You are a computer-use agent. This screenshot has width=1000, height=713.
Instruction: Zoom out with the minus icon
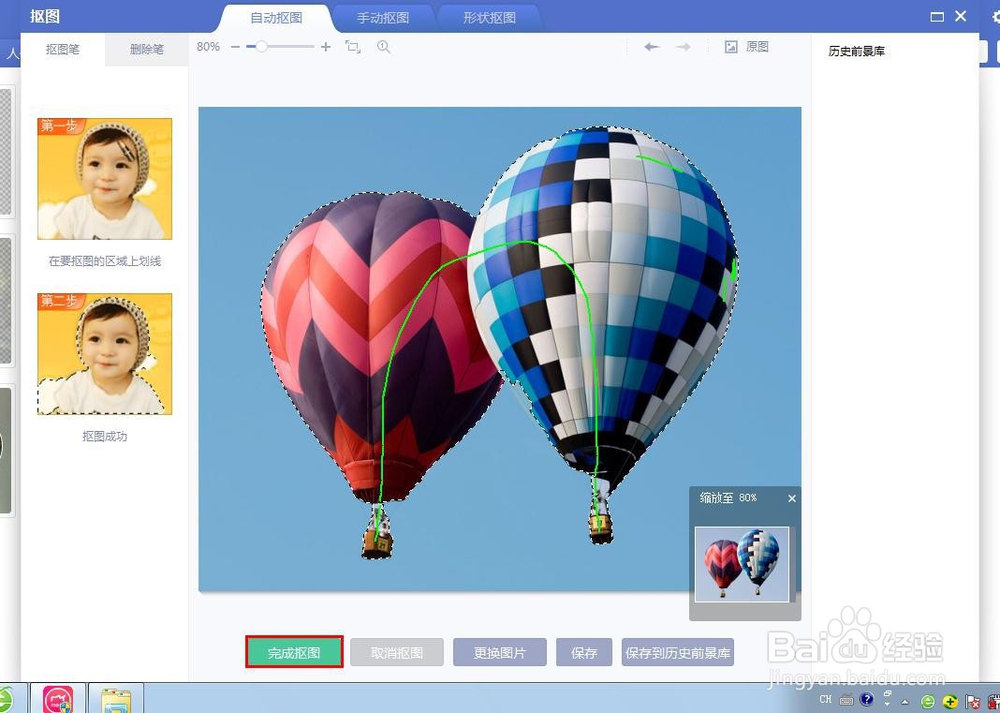click(x=237, y=47)
